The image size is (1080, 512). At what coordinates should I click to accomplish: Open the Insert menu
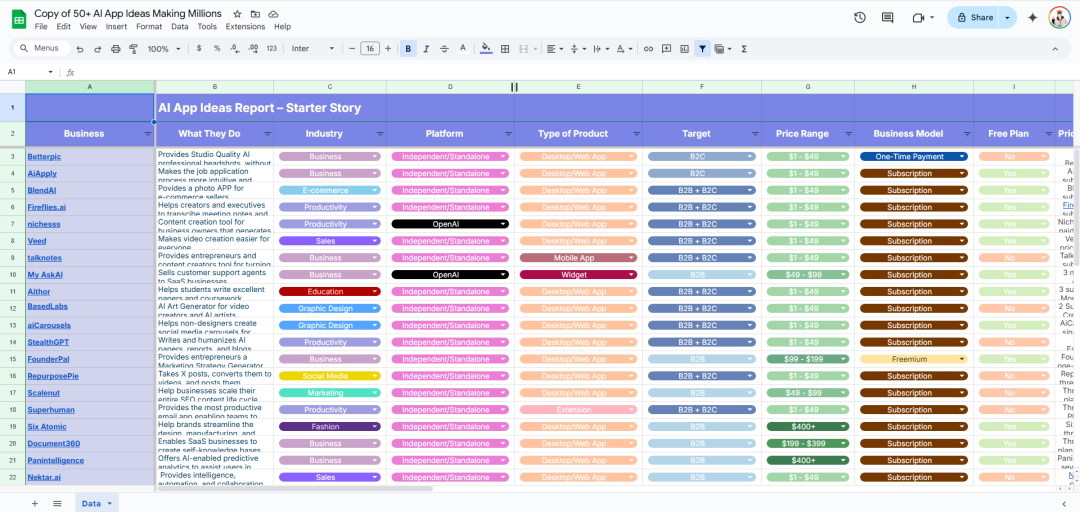pos(116,27)
